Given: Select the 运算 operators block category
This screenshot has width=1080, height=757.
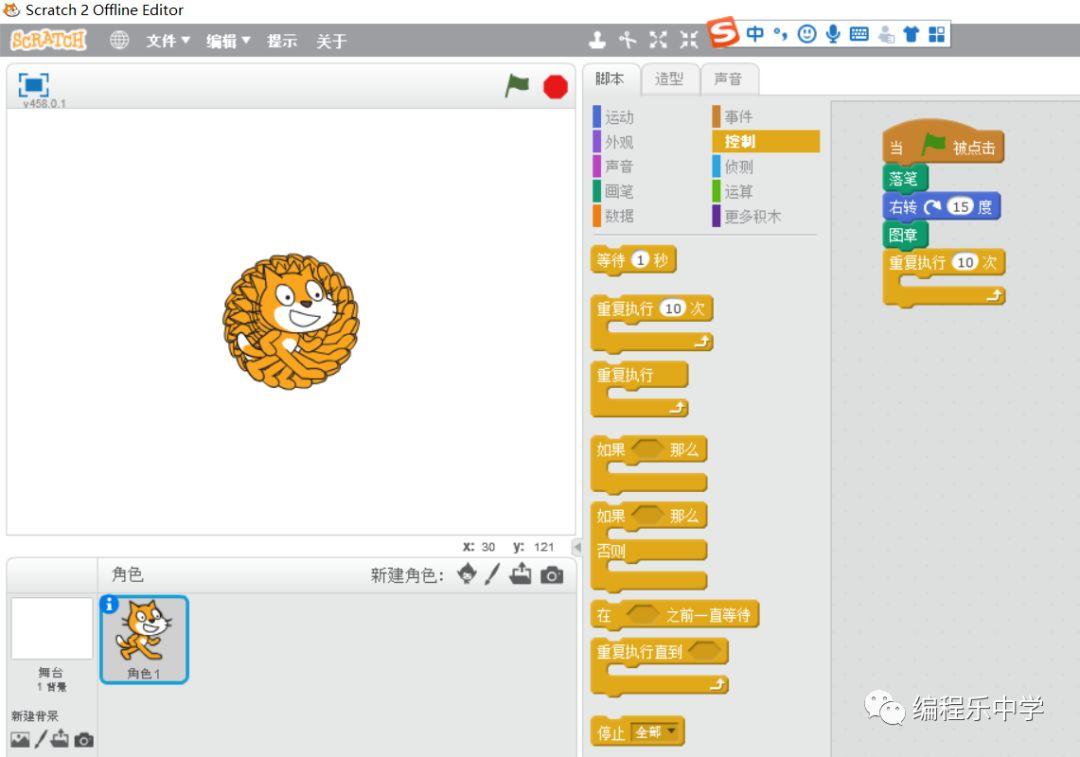Looking at the screenshot, I should 738,191.
